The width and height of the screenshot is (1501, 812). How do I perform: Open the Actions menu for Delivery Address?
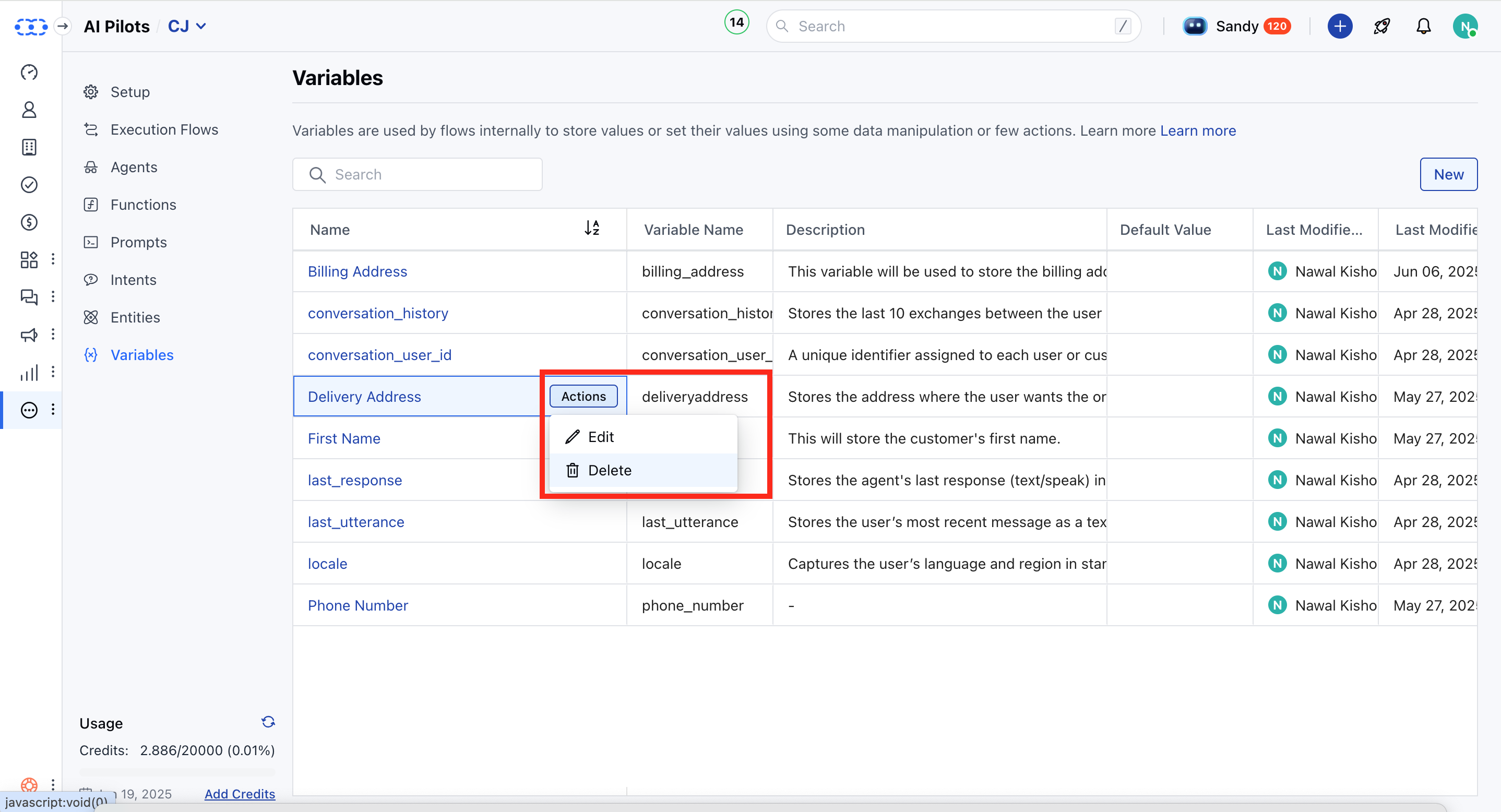tap(583, 396)
